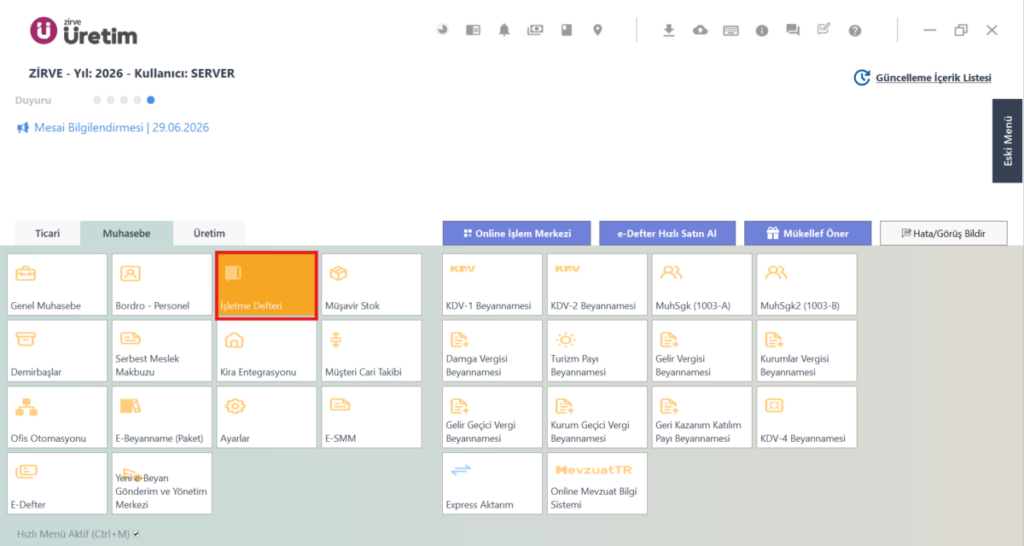
Task: Open the KDV-2 Beyannamesi tile
Action: (x=597, y=285)
